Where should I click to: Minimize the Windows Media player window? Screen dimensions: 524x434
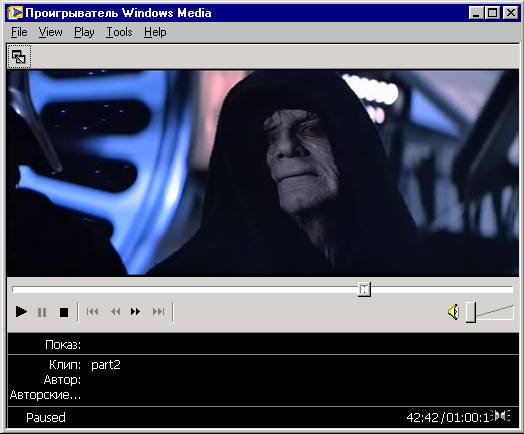pyautogui.click(x=476, y=13)
